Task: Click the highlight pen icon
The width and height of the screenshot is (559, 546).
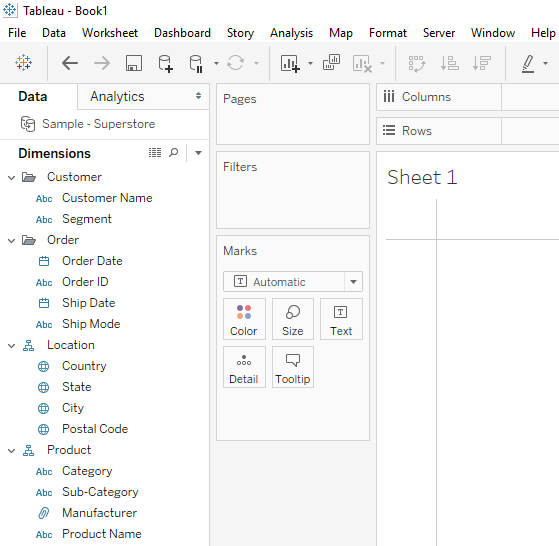Action: point(528,63)
